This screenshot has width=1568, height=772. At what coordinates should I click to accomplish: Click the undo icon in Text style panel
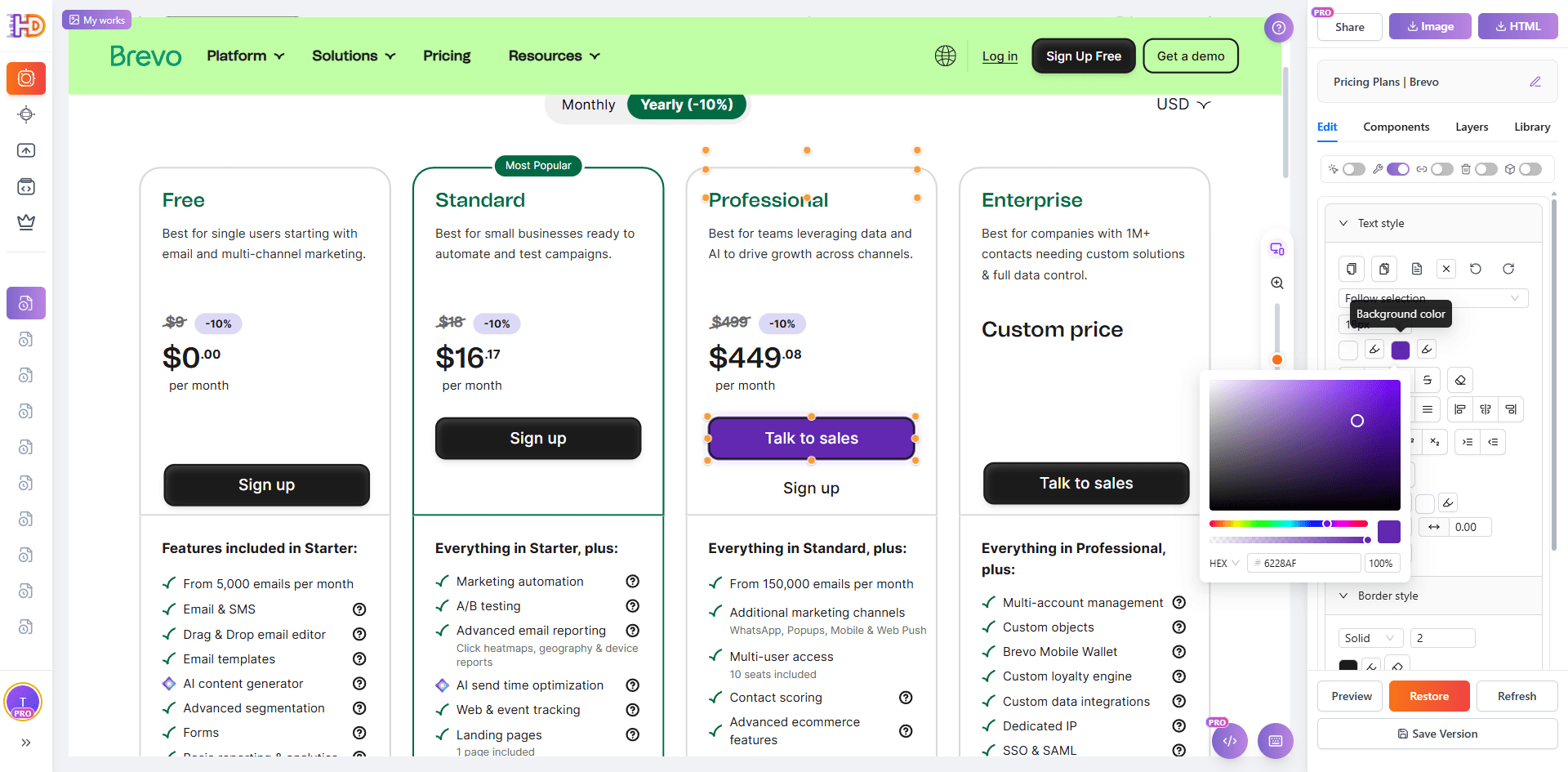[1476, 269]
